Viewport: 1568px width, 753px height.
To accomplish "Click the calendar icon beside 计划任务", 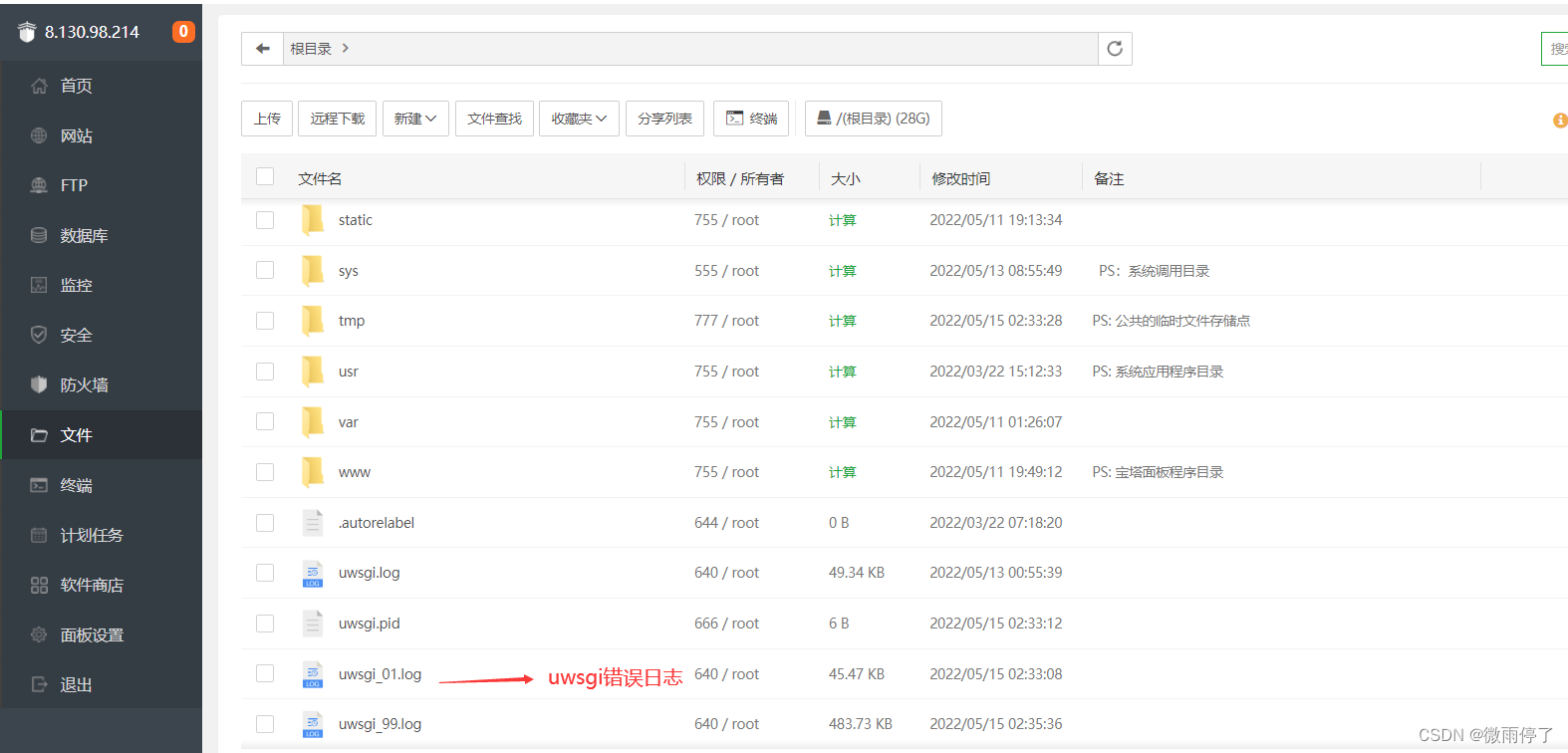I will [39, 535].
